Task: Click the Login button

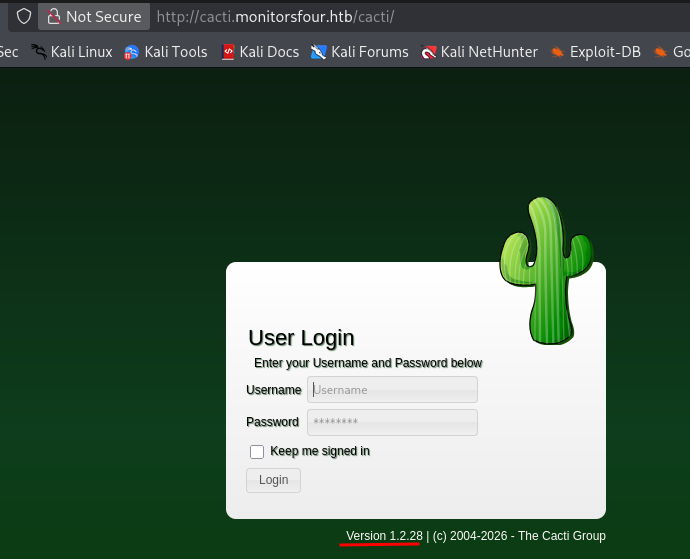Action: point(273,480)
